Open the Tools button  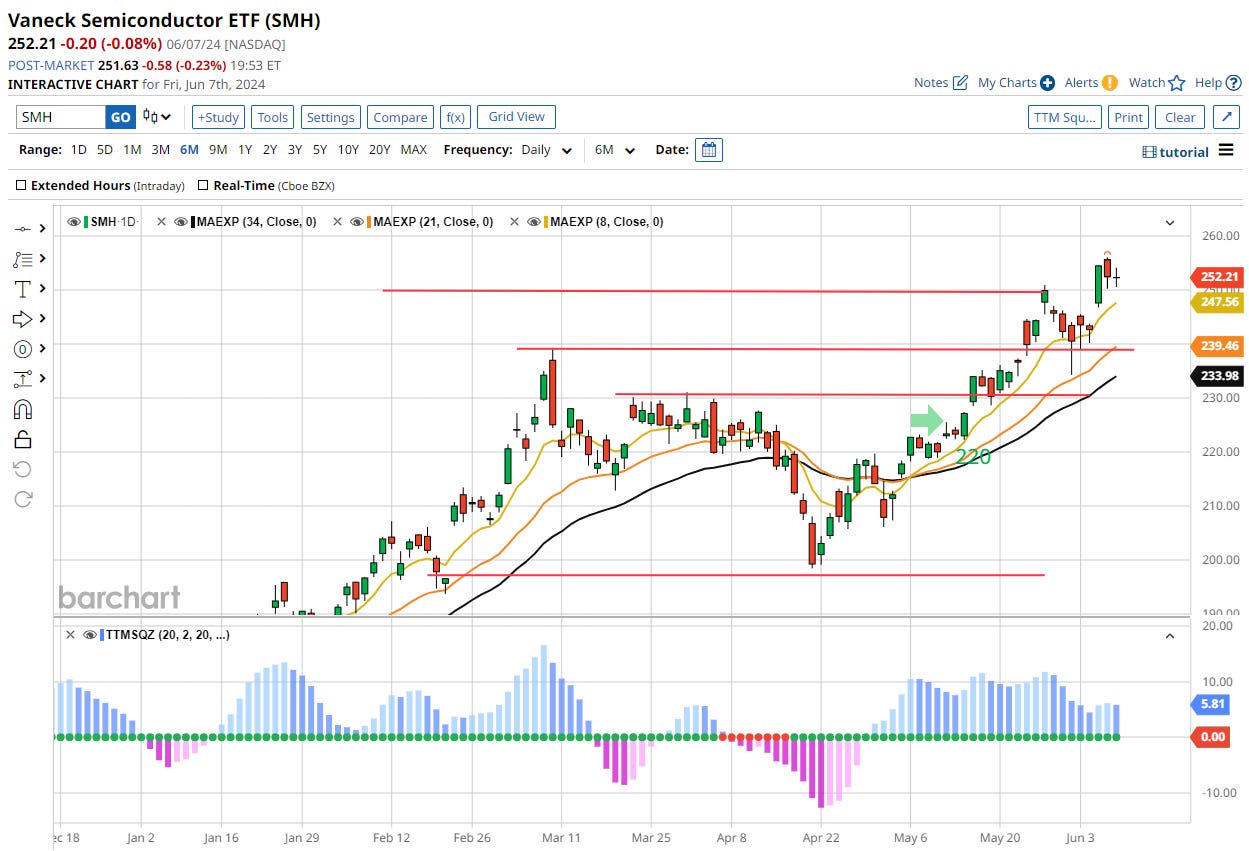(272, 117)
